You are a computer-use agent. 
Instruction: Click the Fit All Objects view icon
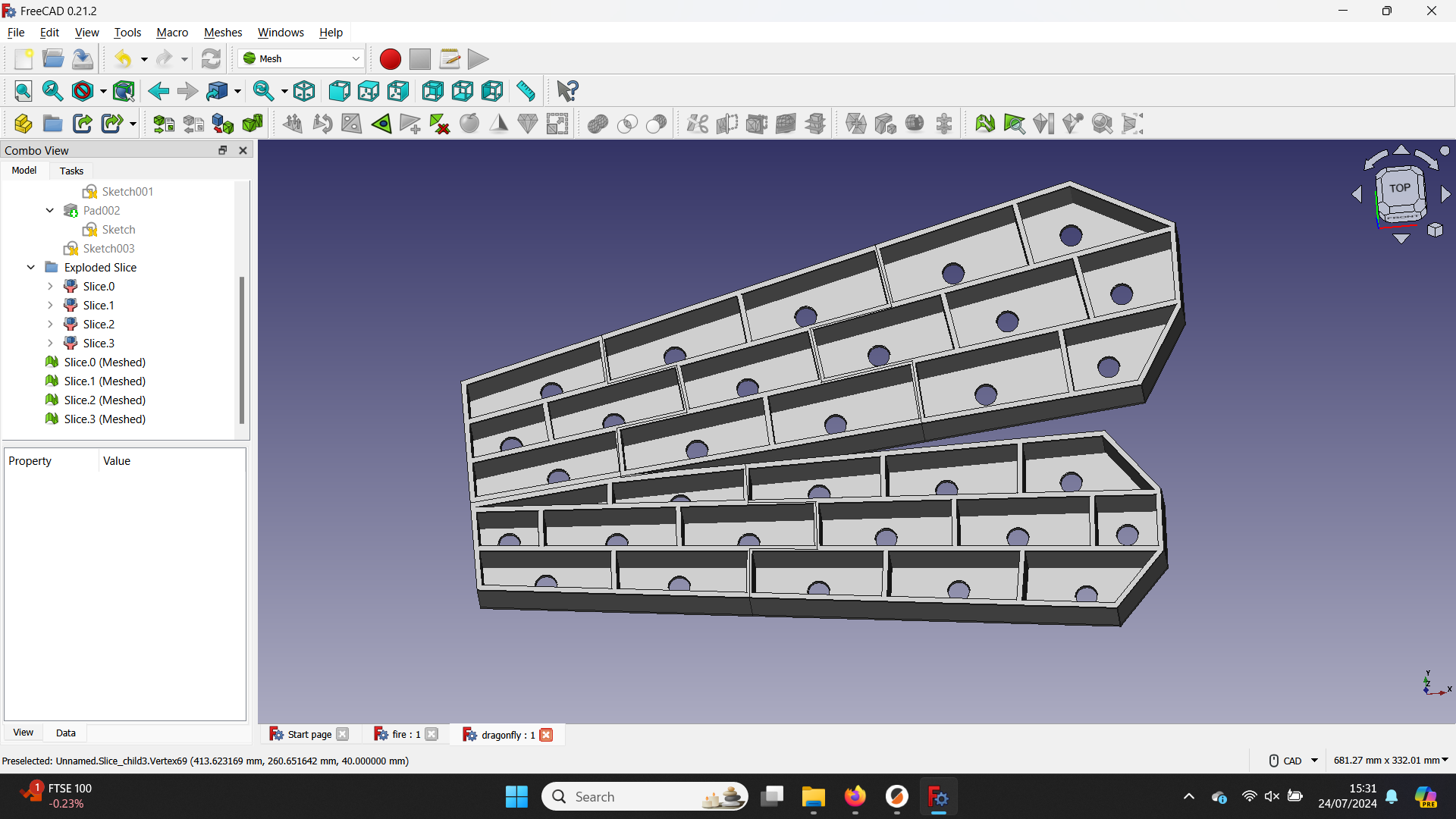[22, 91]
